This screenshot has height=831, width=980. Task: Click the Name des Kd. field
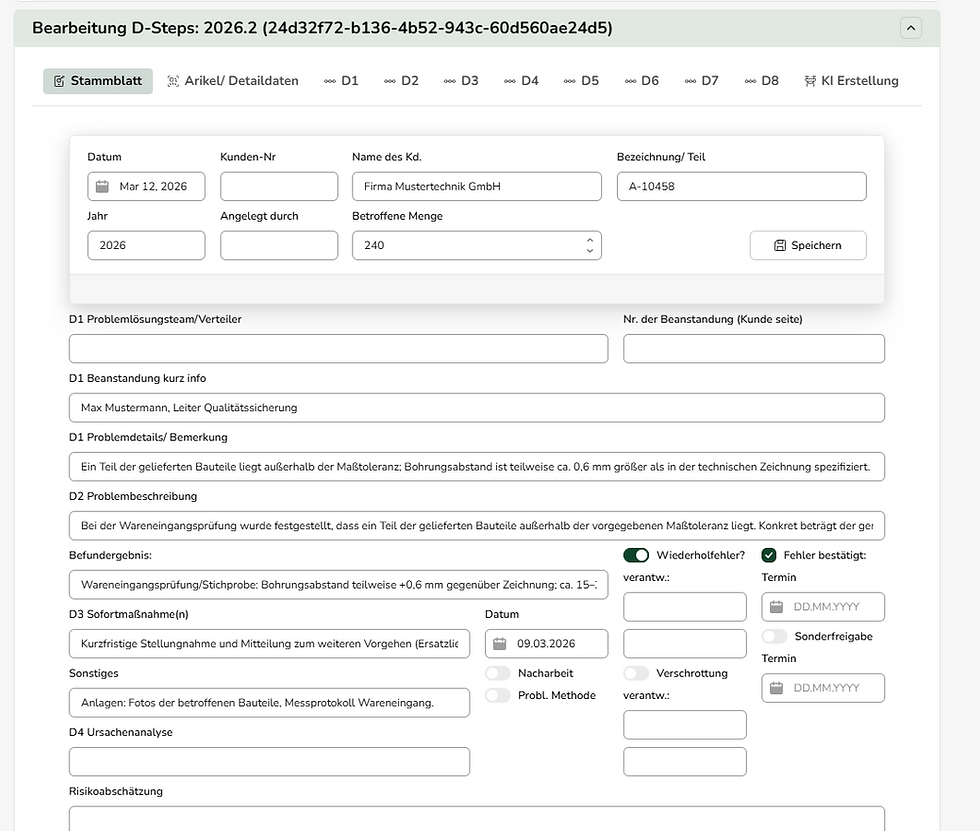coord(477,186)
